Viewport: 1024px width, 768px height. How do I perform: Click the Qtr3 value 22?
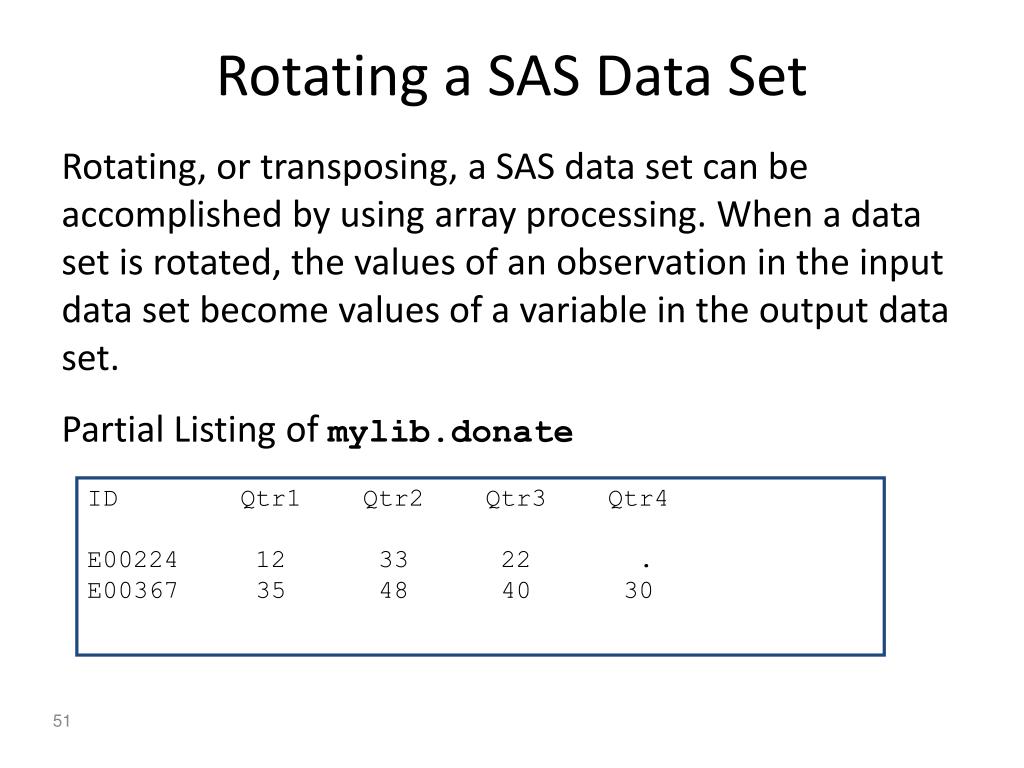click(x=516, y=560)
